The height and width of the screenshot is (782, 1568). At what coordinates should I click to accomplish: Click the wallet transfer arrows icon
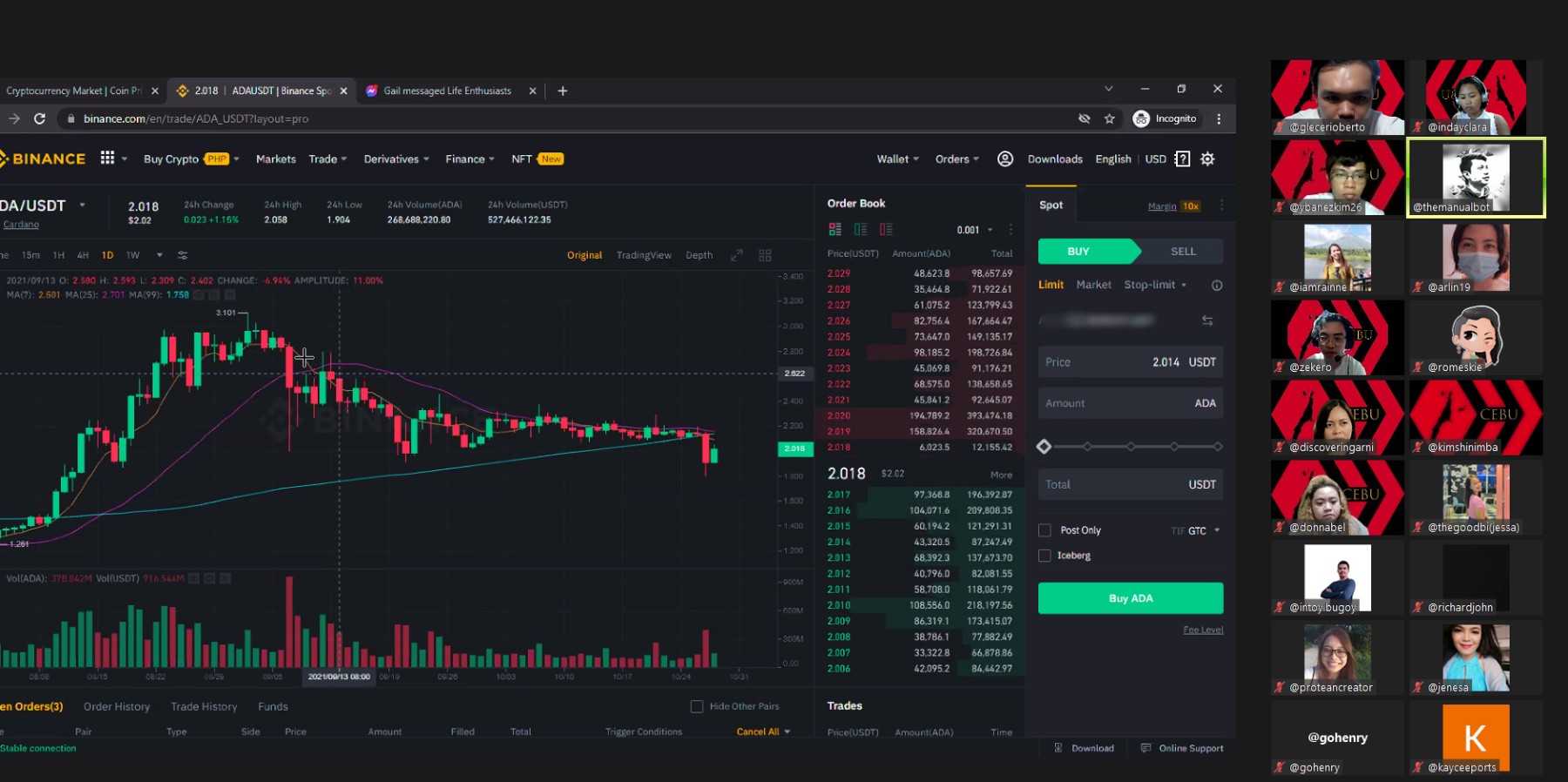pyautogui.click(x=1207, y=320)
